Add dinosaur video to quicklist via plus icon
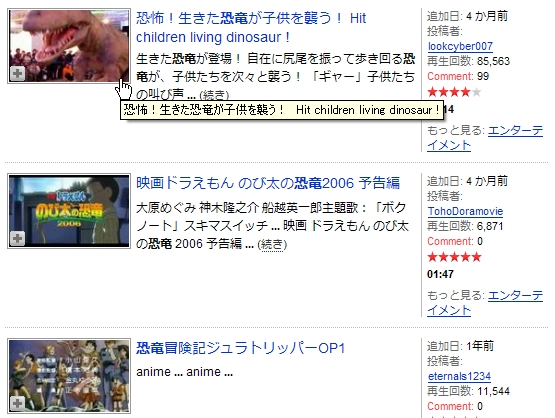 click(17, 73)
